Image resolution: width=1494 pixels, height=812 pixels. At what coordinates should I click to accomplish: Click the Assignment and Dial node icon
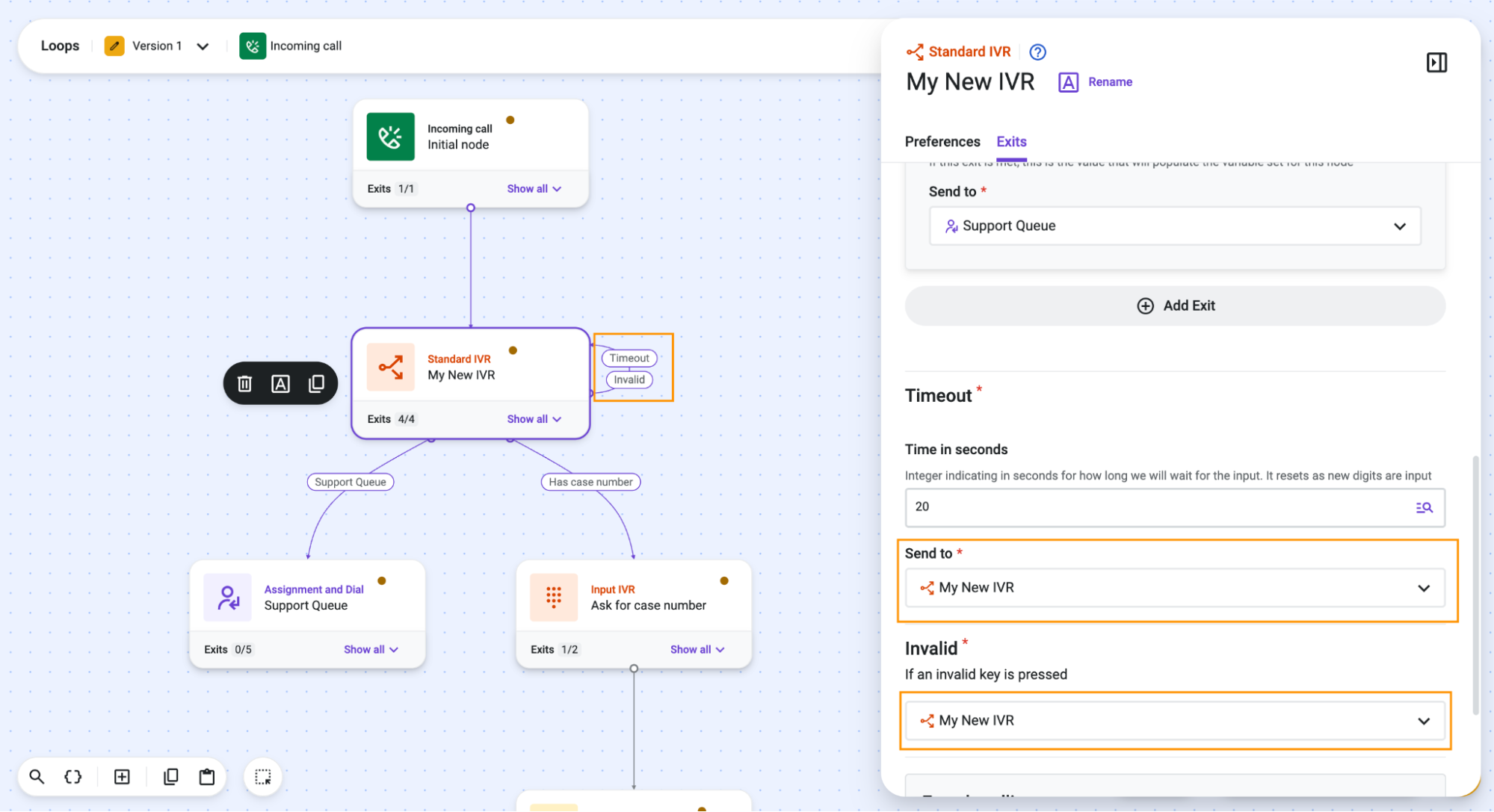(x=227, y=598)
